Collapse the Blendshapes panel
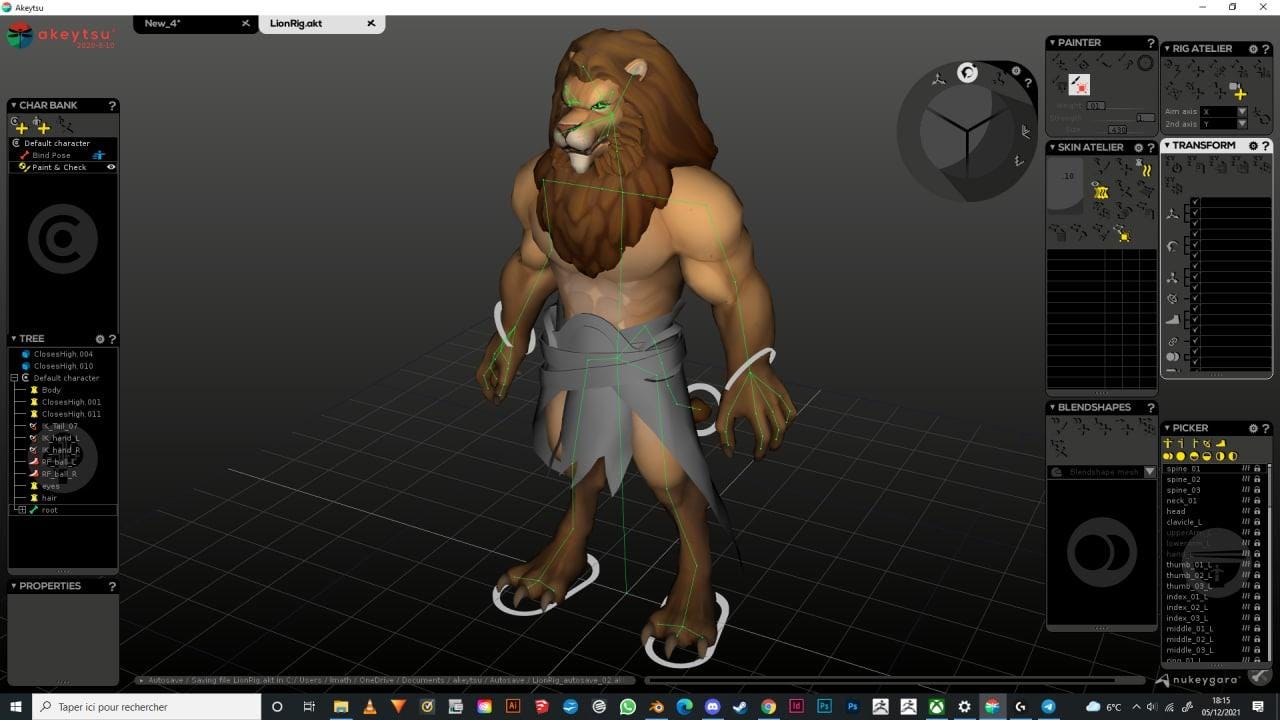This screenshot has height=720, width=1280. [1052, 408]
